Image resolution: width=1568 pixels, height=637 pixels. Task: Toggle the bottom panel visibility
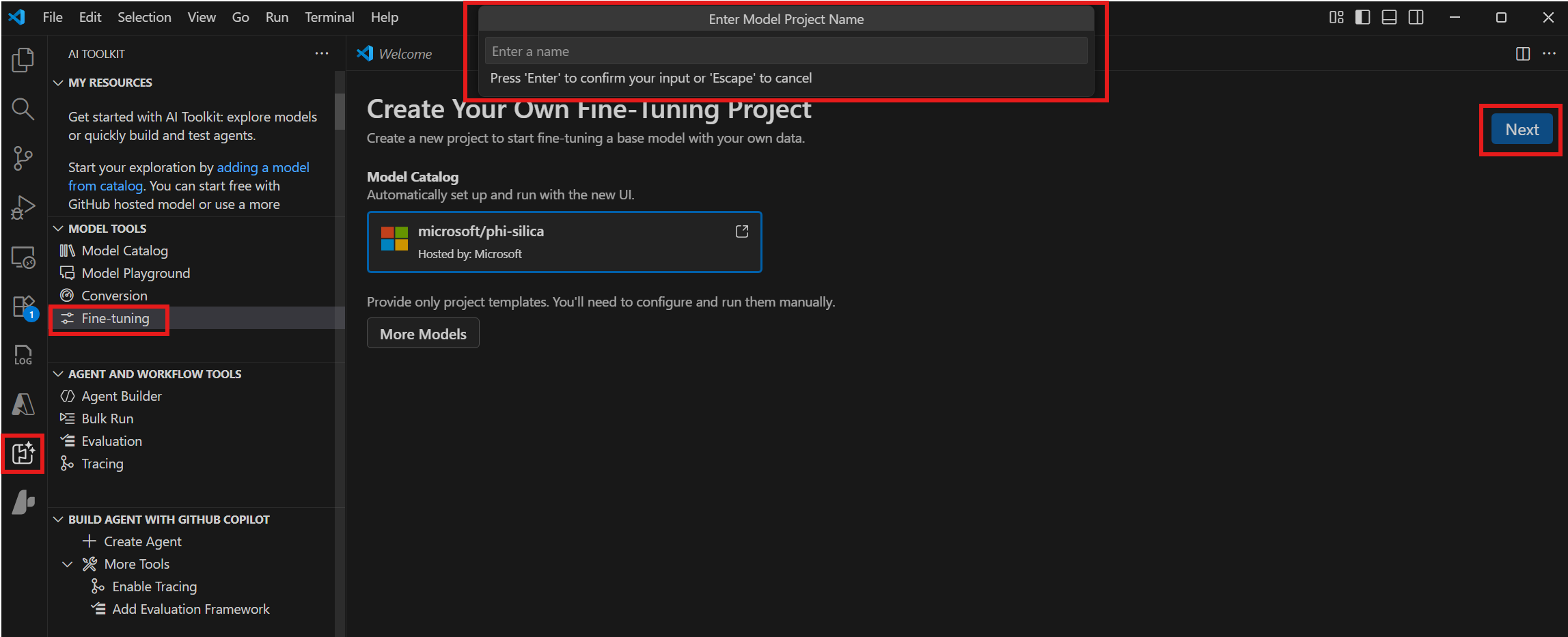(x=1388, y=17)
